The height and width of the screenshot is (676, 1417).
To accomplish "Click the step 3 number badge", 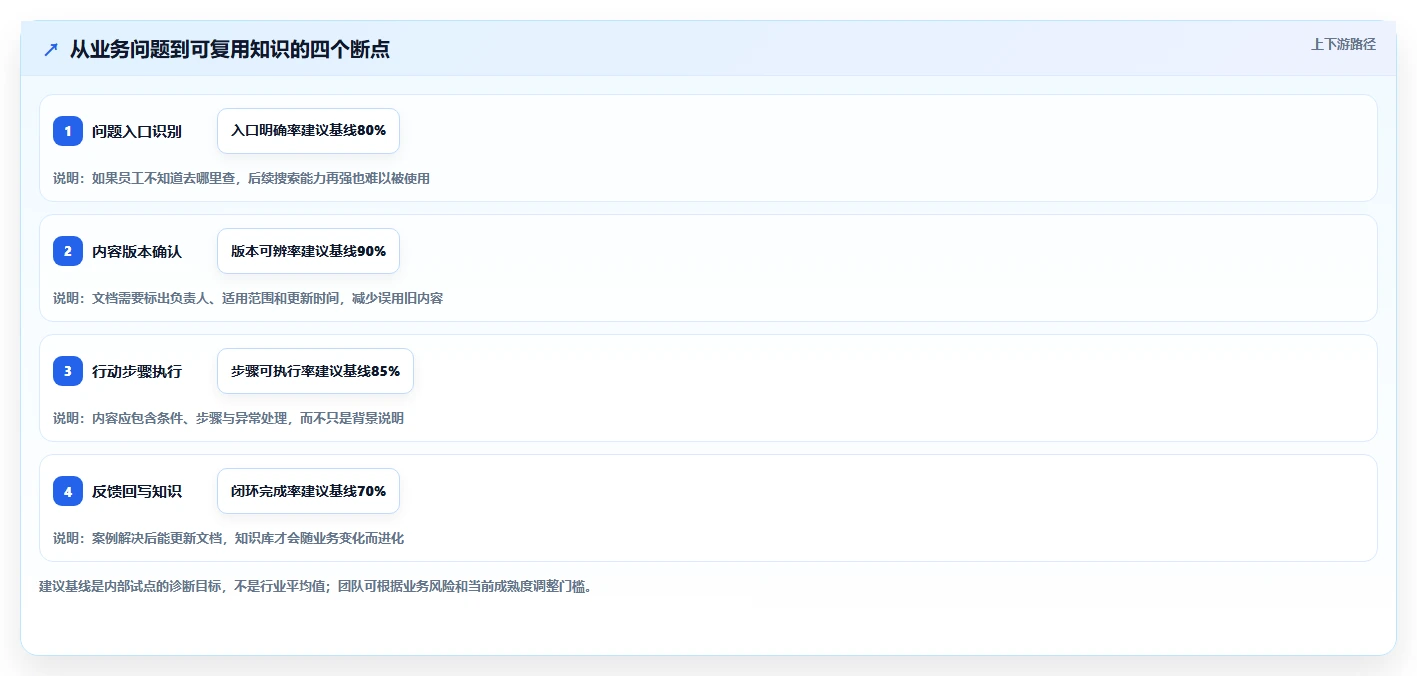I will pos(68,371).
